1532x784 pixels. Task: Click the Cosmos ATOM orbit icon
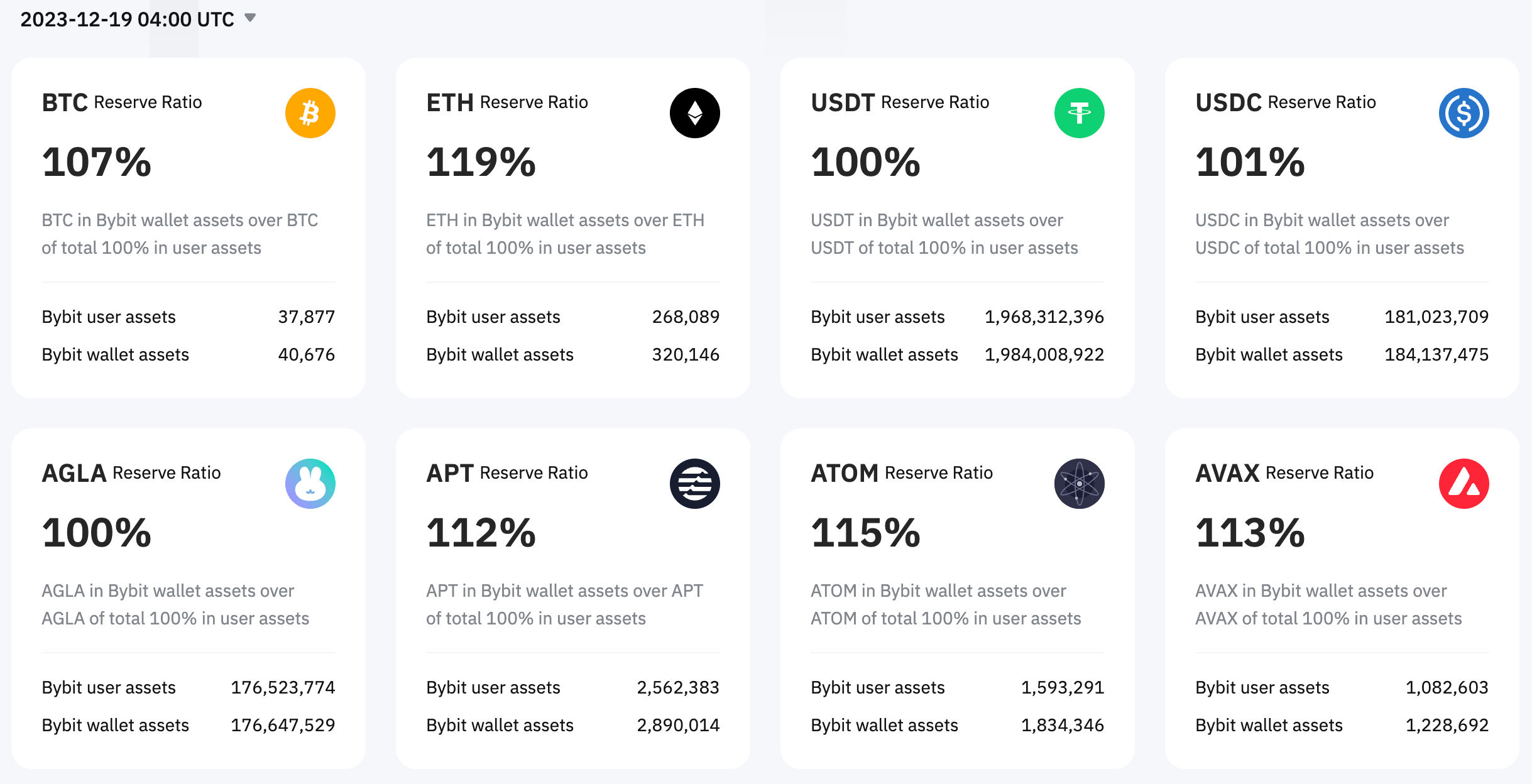point(1079,484)
